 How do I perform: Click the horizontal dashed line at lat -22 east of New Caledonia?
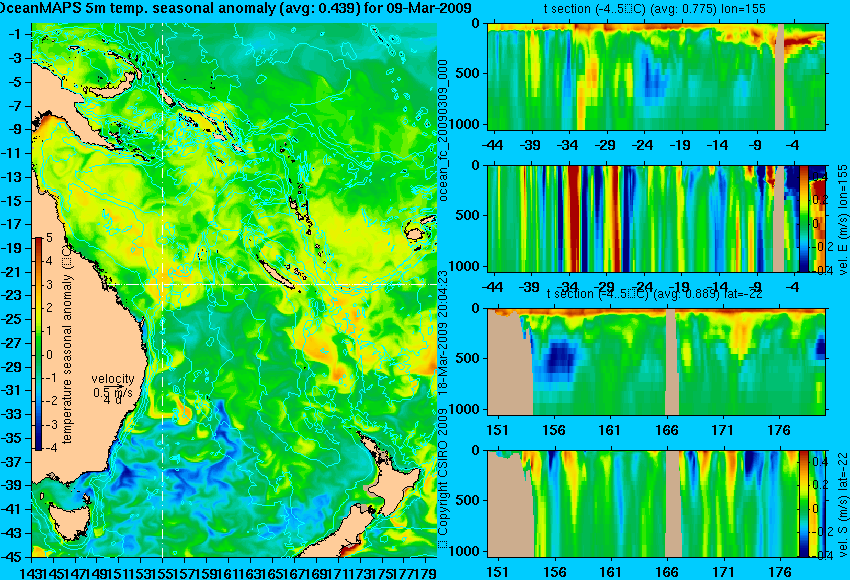(369, 284)
